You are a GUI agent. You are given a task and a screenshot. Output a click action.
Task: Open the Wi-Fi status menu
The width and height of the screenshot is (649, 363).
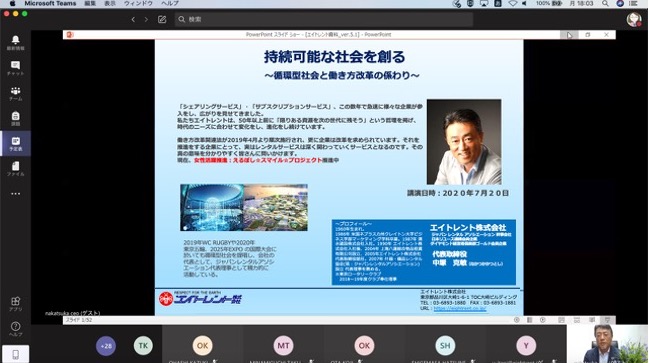click(512, 3)
